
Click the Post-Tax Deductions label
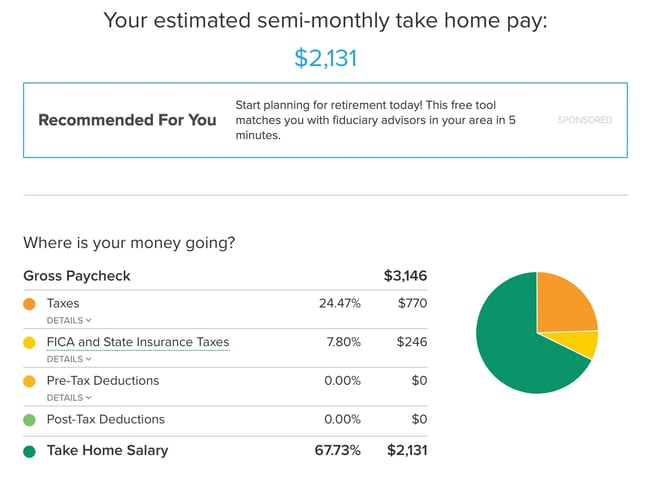pos(106,420)
